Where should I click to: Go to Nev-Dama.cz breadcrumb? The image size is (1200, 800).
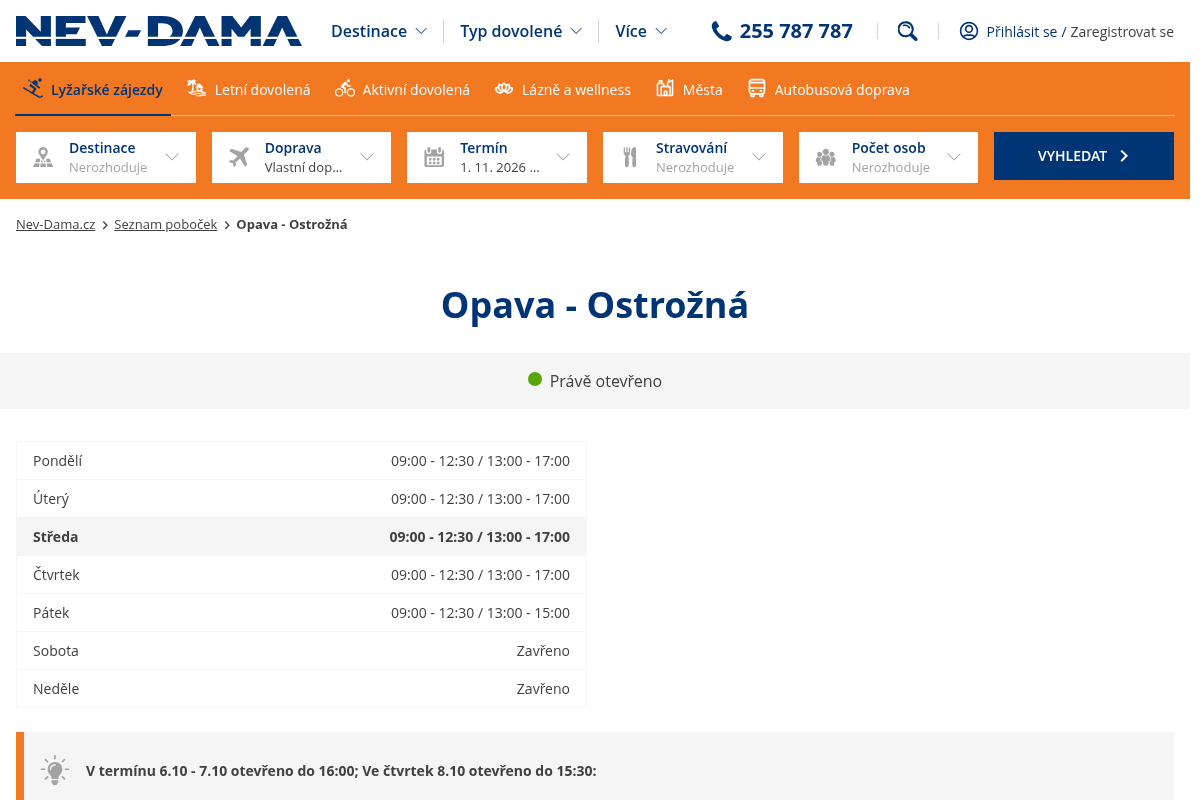pos(55,224)
